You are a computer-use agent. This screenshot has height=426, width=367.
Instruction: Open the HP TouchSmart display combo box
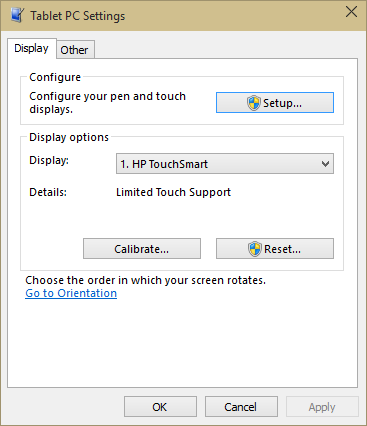225,164
